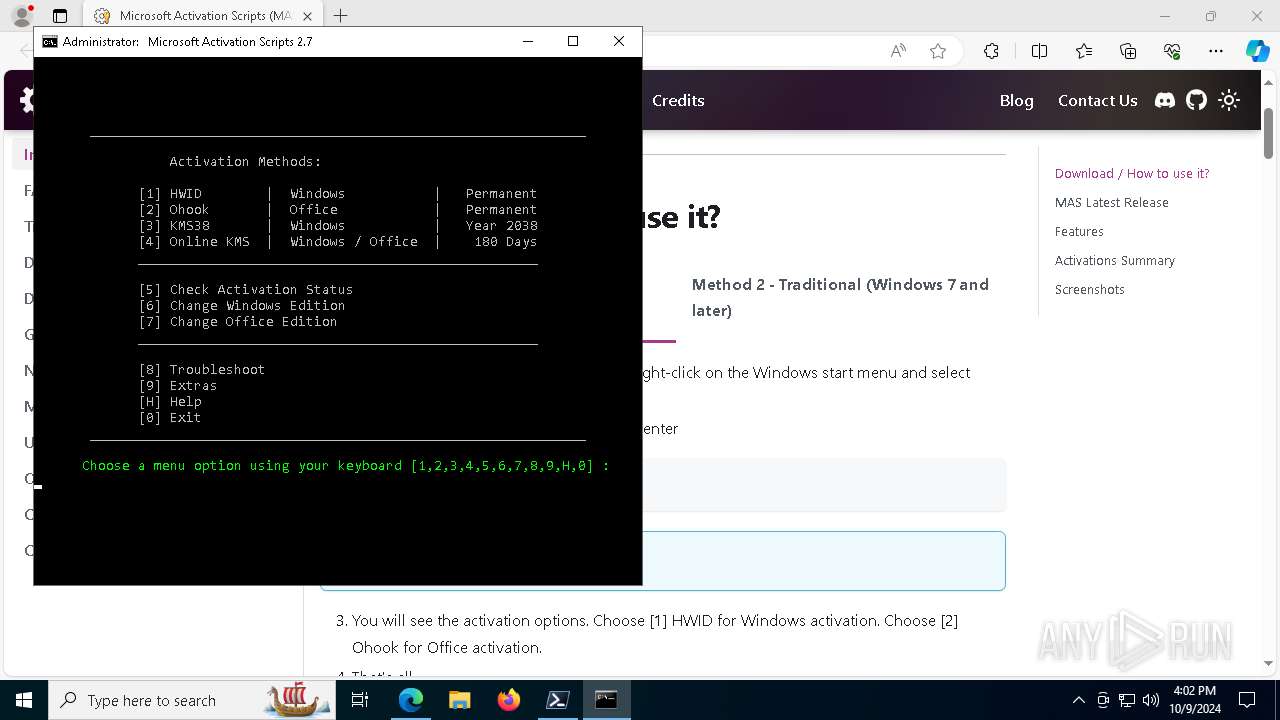Click [8] Troubleshoot text in console

pos(202,369)
